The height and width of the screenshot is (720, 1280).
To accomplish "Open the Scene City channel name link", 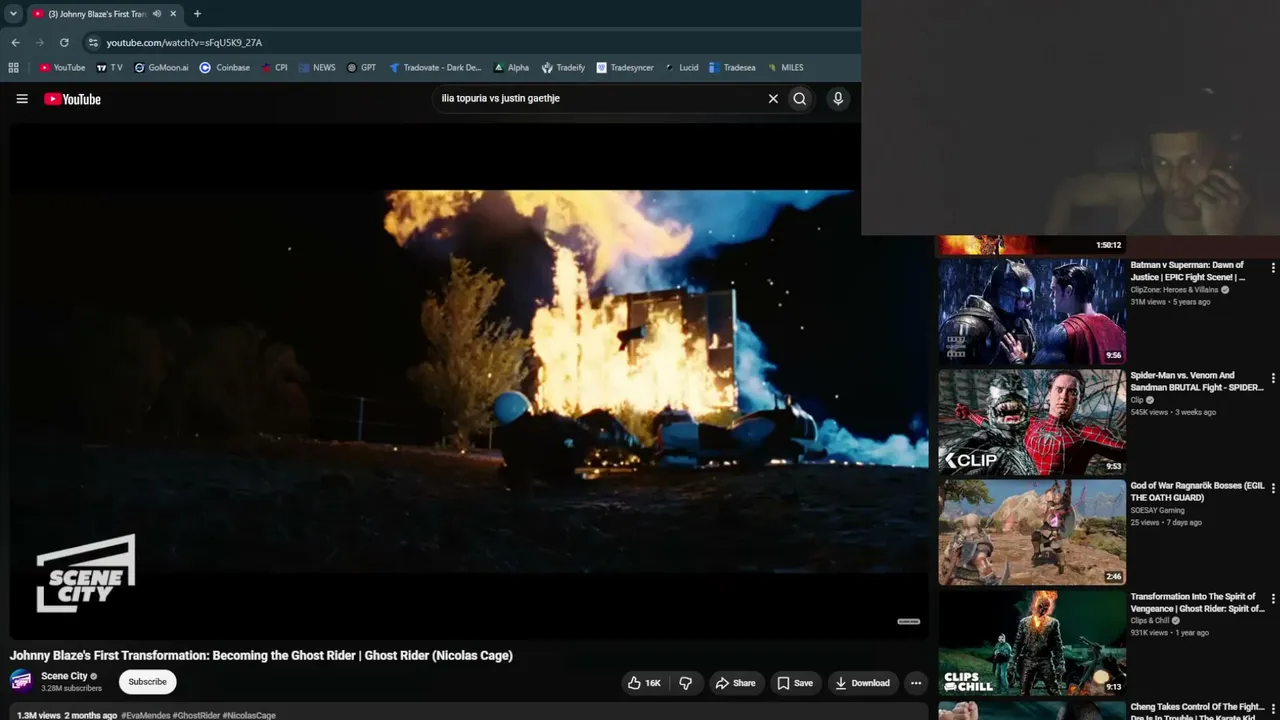I will click(x=64, y=676).
